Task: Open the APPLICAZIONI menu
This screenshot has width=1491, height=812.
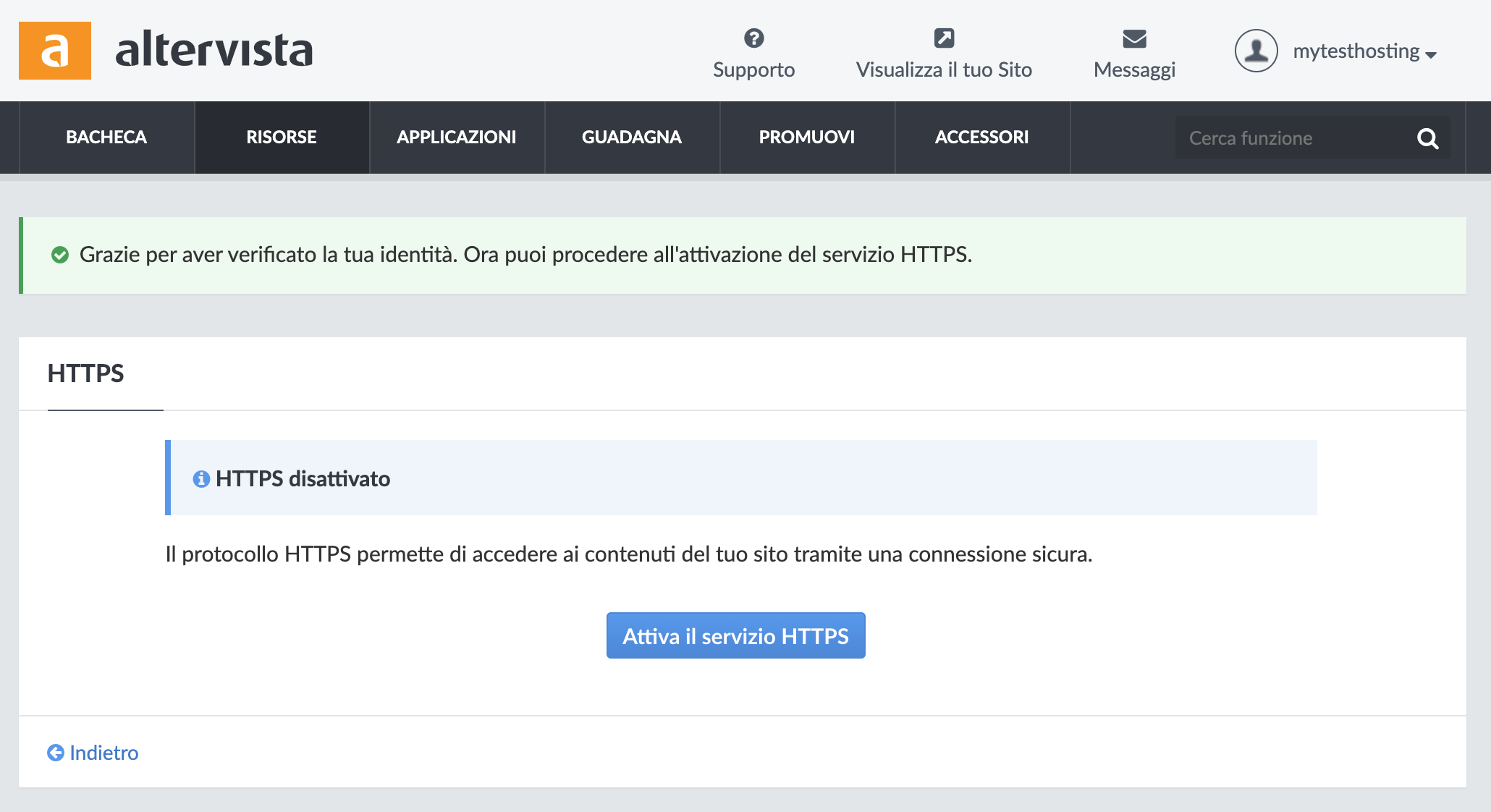Action: (x=457, y=138)
